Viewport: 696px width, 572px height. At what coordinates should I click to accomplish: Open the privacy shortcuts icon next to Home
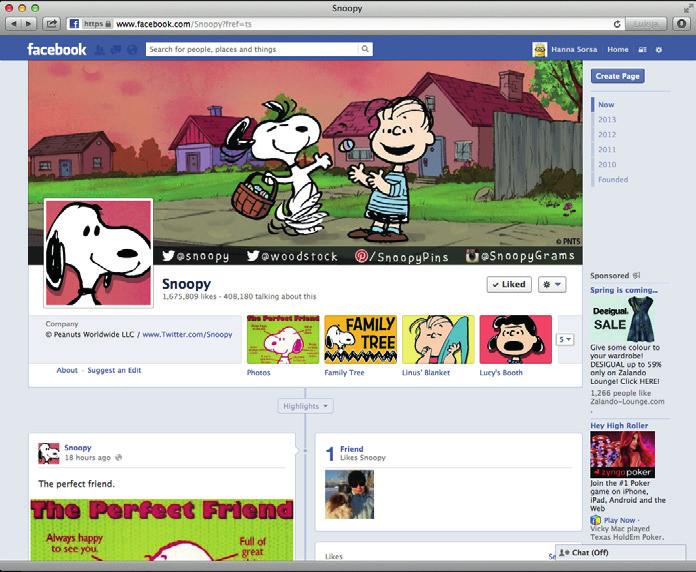click(642, 50)
